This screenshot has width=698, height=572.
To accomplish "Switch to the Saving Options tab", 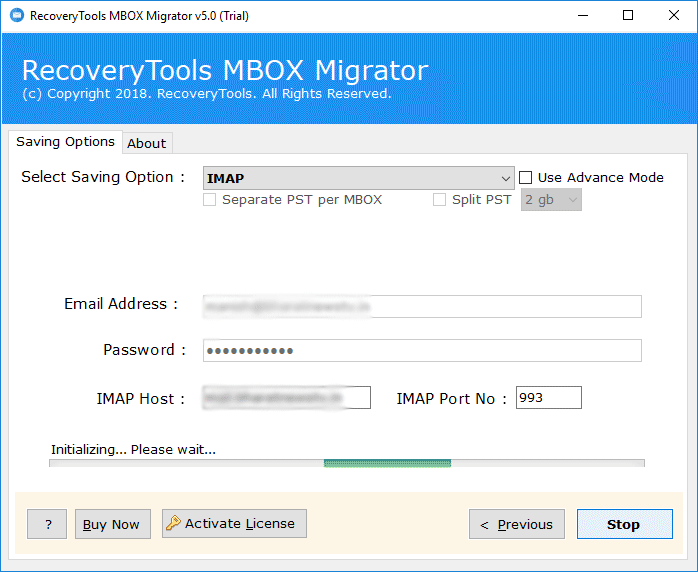I will (65, 142).
